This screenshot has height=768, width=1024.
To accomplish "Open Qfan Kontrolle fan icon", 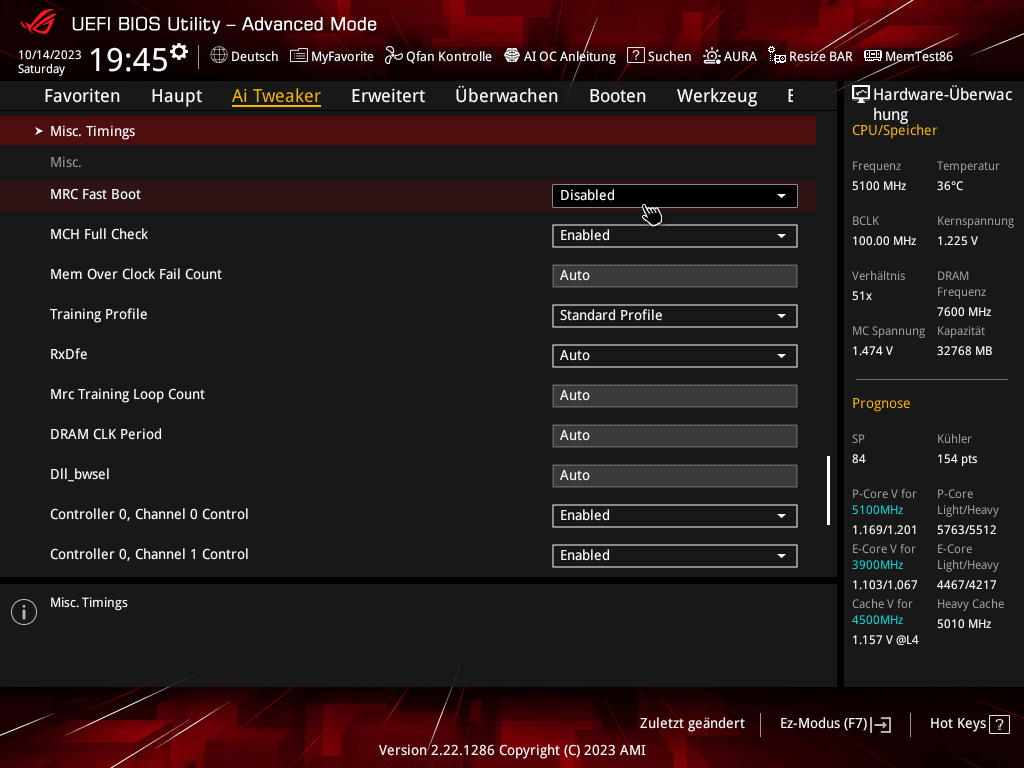I will 393,56.
